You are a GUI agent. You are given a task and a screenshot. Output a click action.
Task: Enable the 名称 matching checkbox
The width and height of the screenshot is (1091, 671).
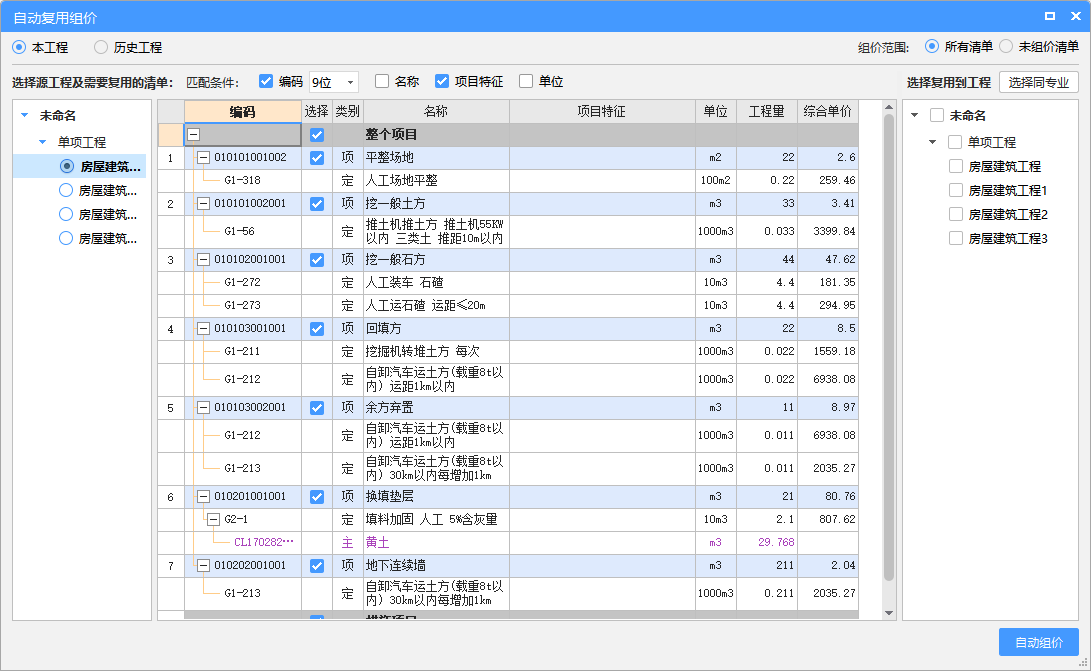click(382, 82)
